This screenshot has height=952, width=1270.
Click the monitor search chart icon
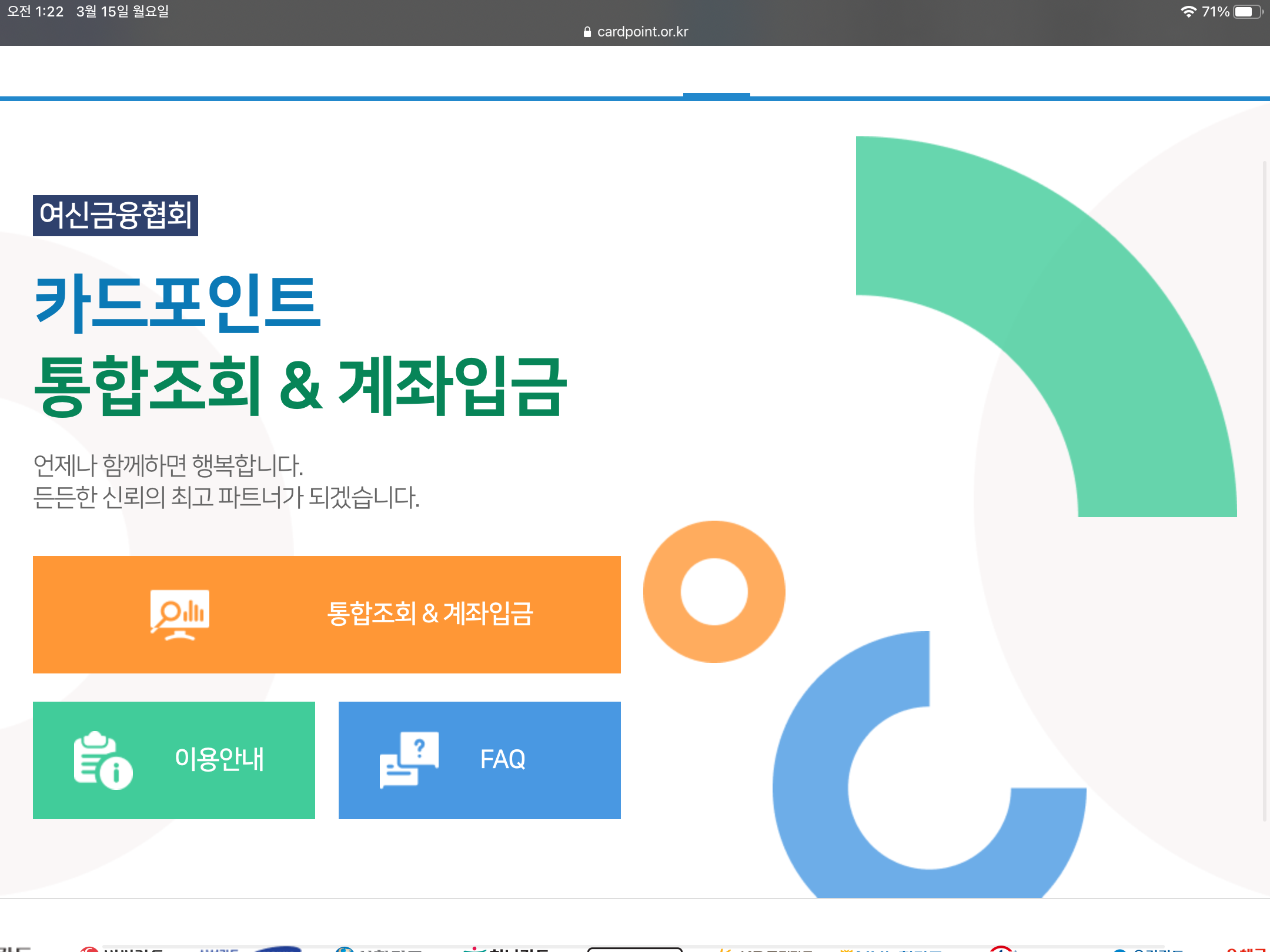point(179,614)
